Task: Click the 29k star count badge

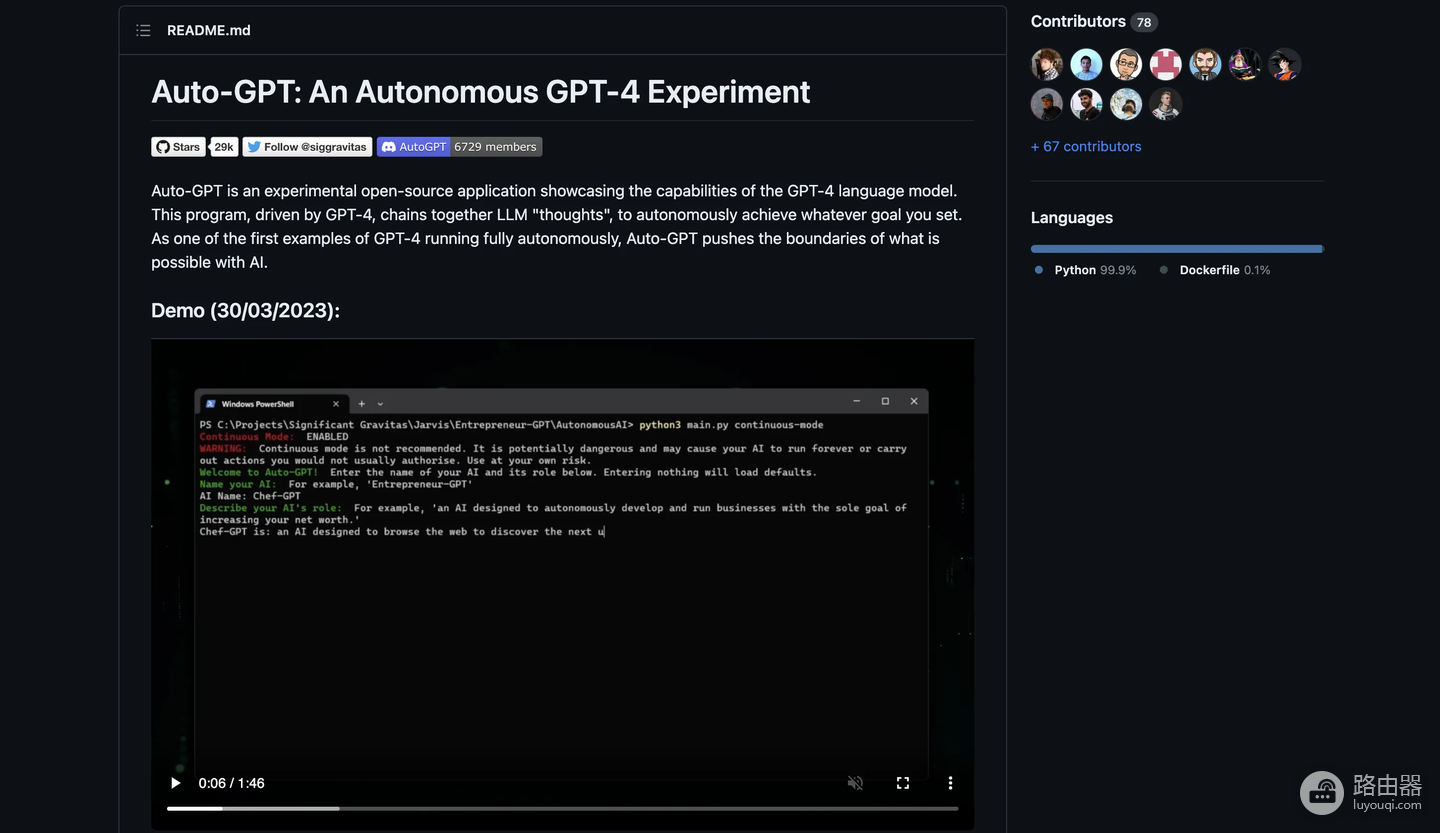Action: point(224,147)
